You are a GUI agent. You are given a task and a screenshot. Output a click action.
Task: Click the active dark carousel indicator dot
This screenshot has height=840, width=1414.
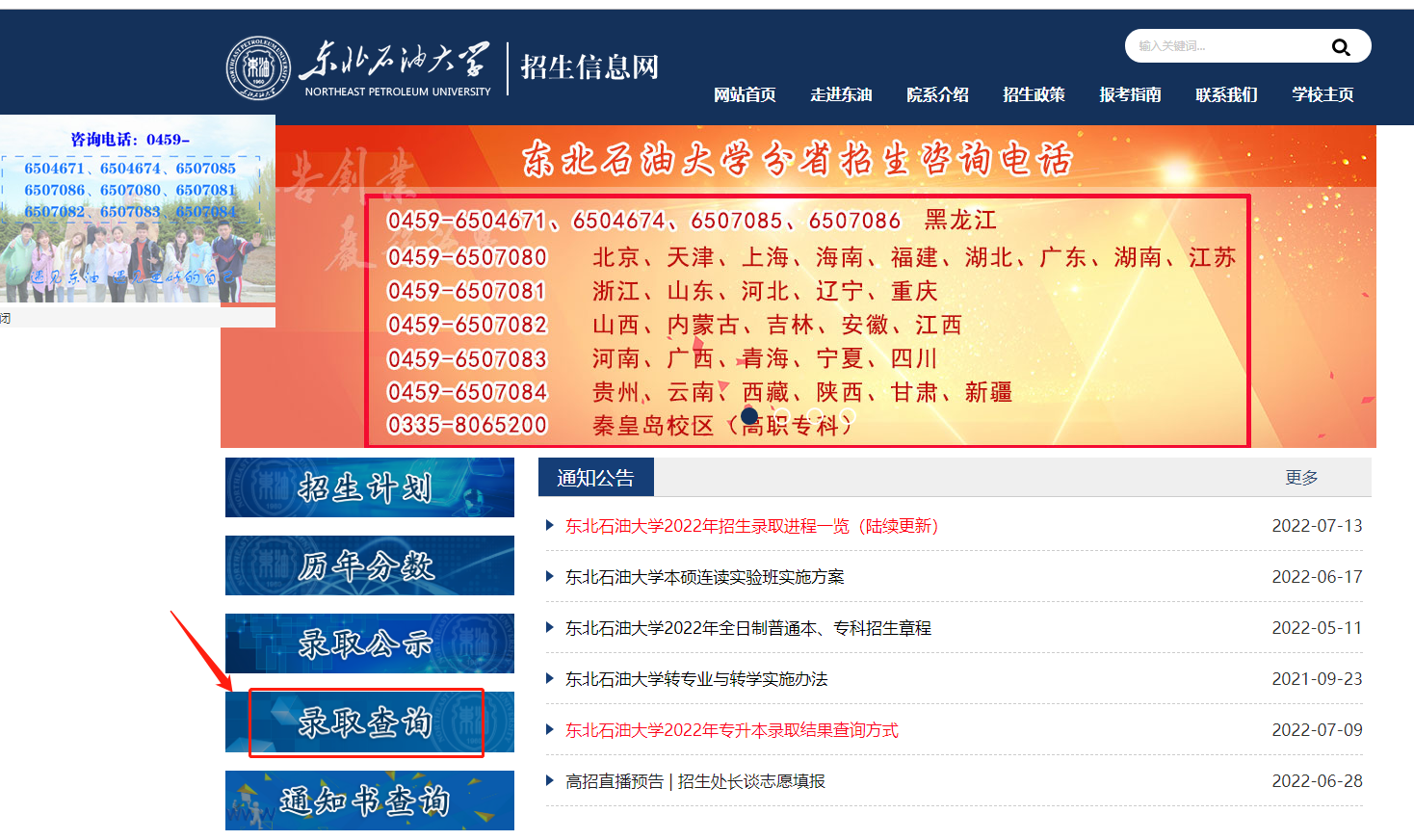(x=749, y=416)
